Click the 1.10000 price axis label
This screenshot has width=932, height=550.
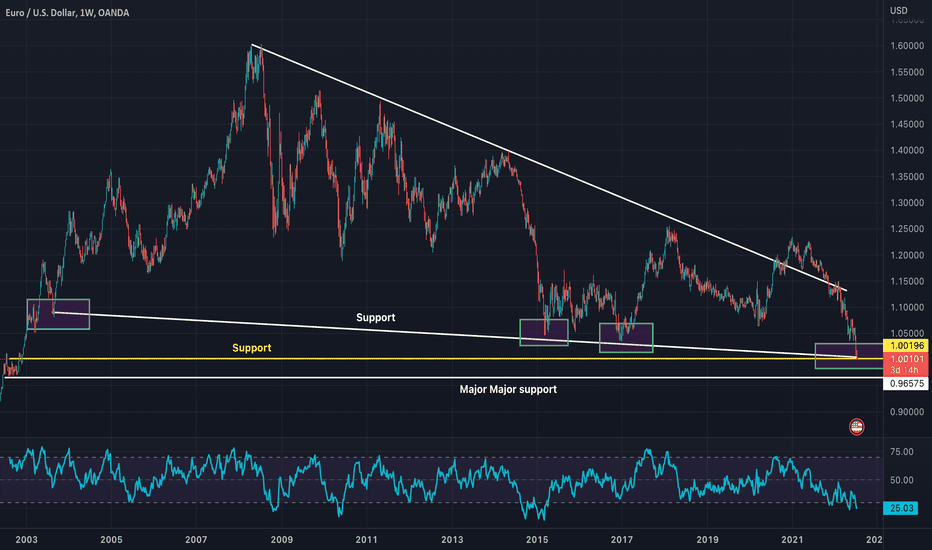coord(907,307)
